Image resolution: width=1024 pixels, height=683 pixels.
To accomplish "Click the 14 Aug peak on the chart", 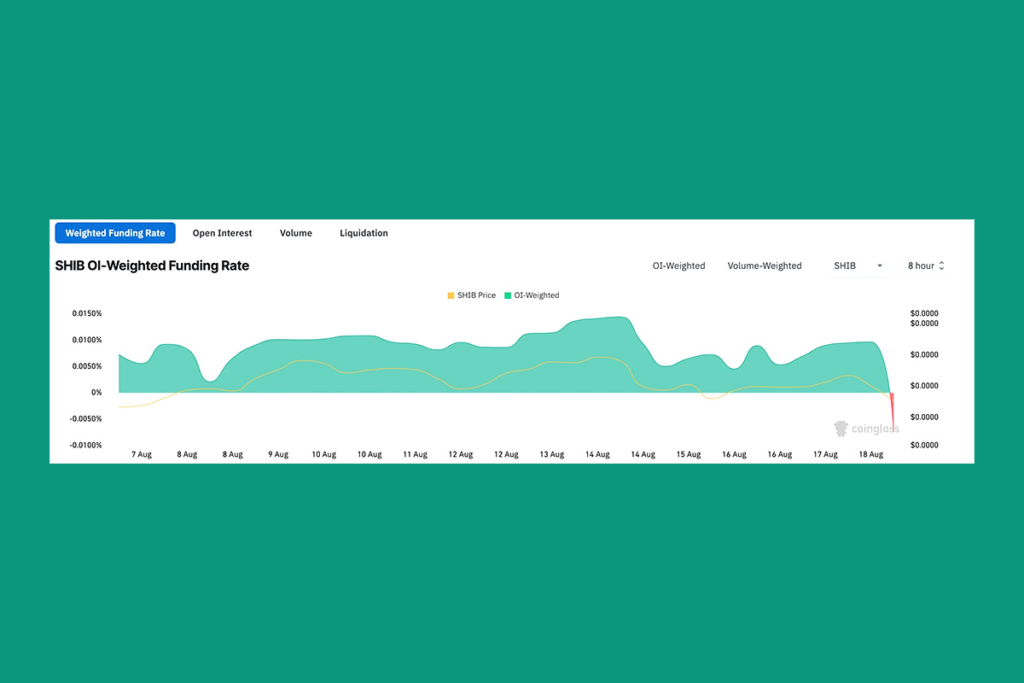I will (620, 319).
